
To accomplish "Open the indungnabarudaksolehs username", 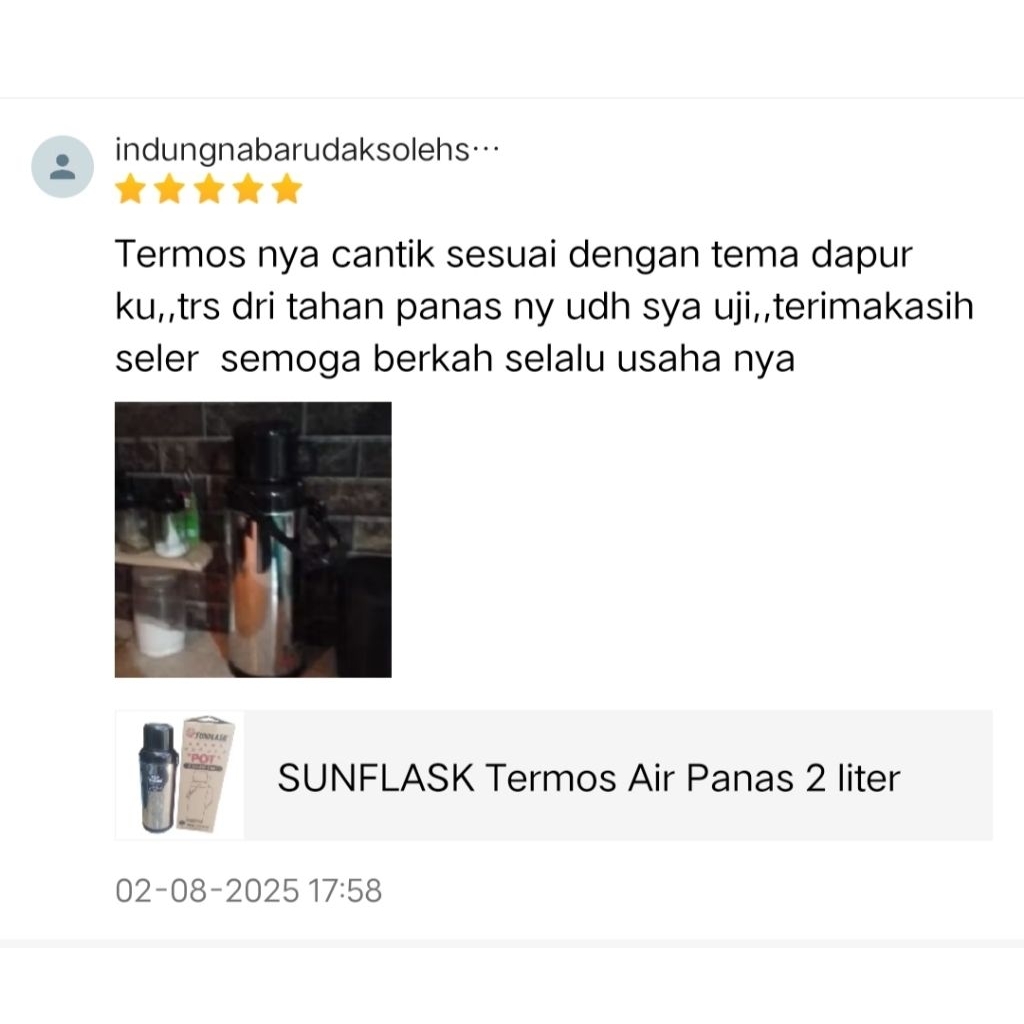I will point(292,151).
